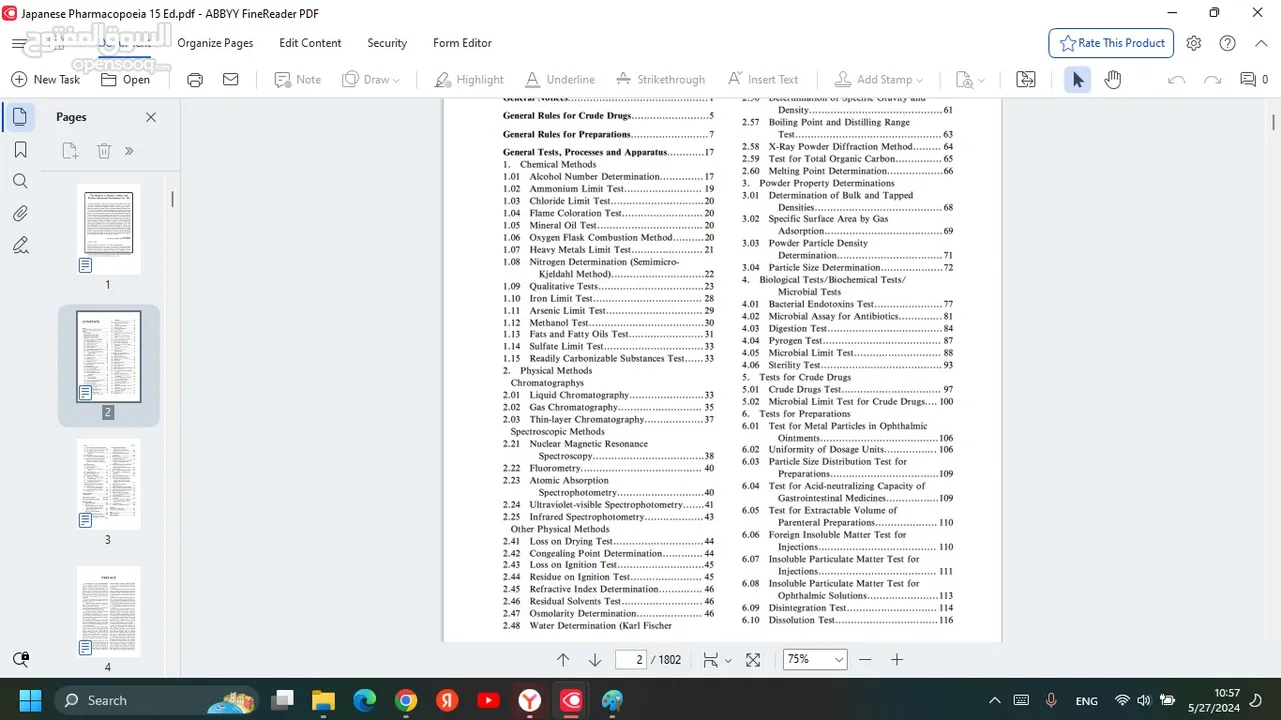Open the comments panel icon
The image size is (1281, 720).
point(1254,80)
